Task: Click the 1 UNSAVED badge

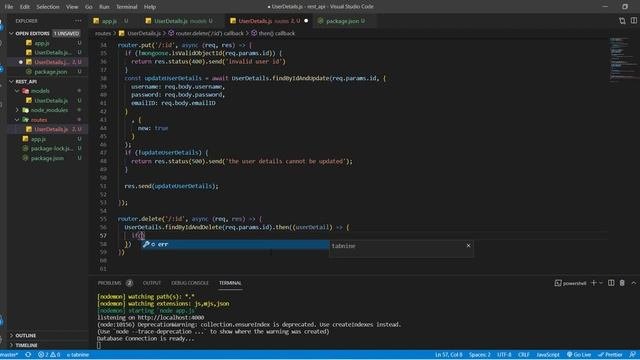Action: 66,33
